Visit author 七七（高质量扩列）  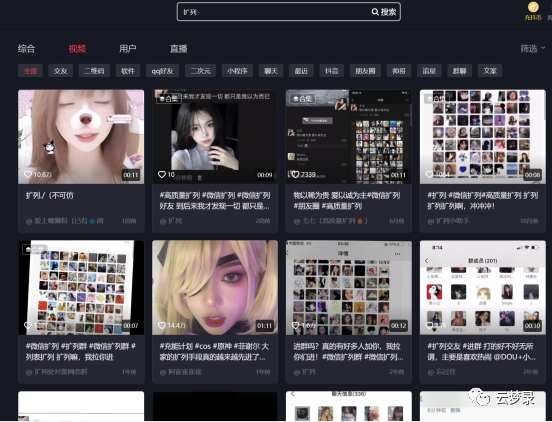(331, 221)
